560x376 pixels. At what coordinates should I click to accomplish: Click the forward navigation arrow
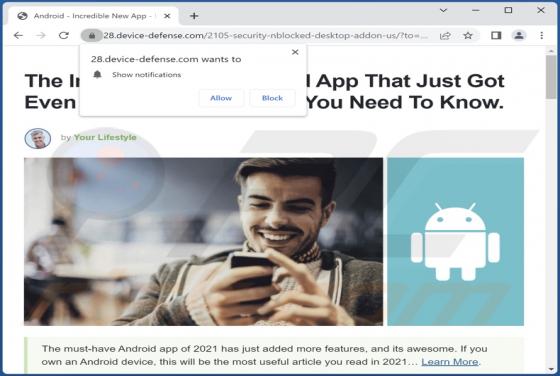click(41, 35)
